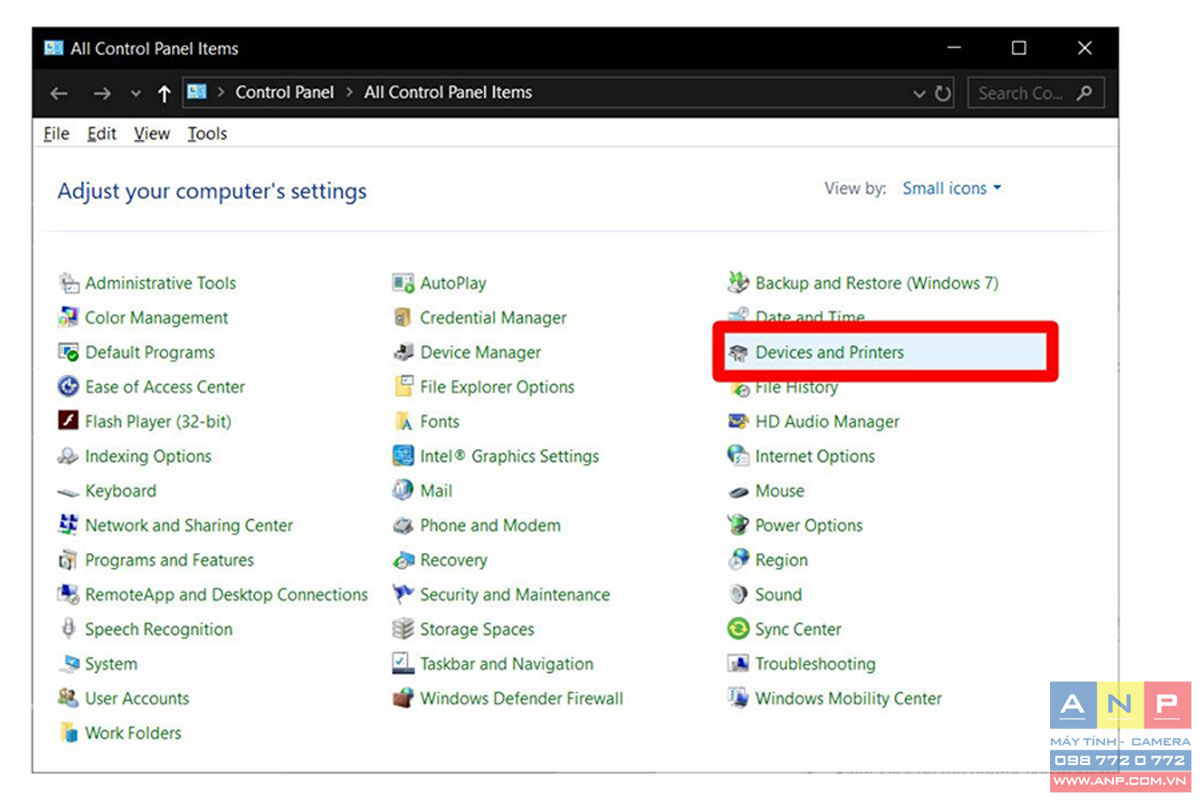
Task: Open the Windows Defender Firewall link
Action: (521, 698)
